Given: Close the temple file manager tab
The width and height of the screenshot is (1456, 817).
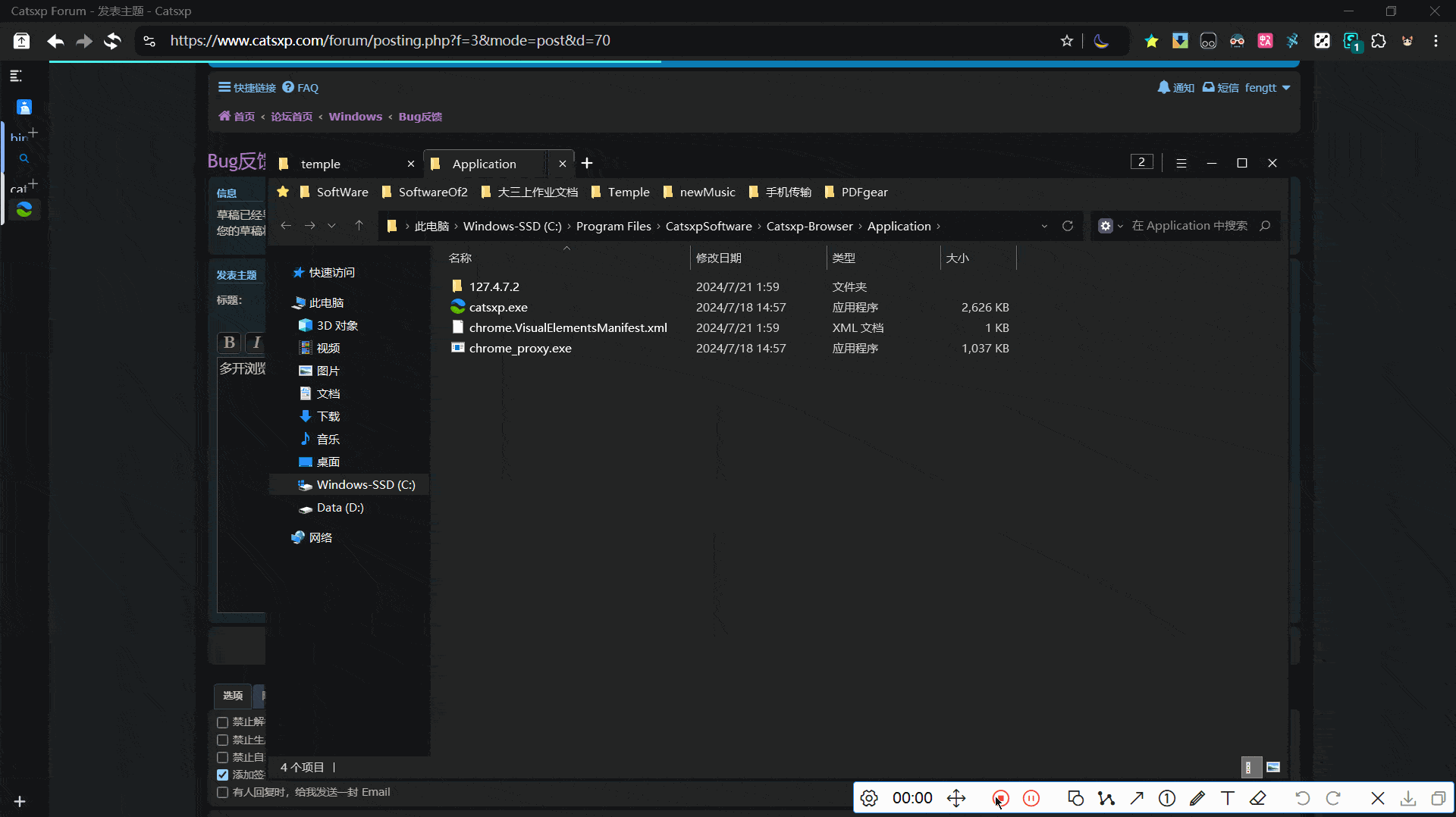Looking at the screenshot, I should [410, 164].
